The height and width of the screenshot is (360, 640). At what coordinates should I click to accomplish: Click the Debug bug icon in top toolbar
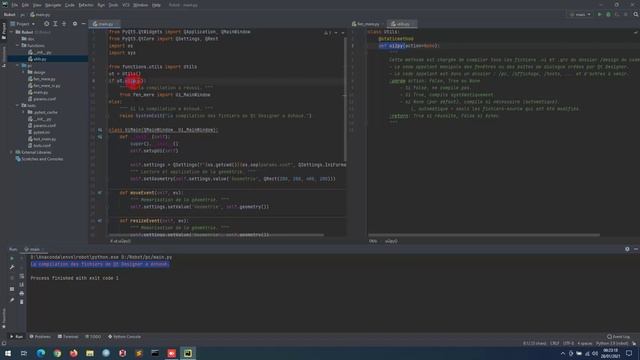point(608,14)
